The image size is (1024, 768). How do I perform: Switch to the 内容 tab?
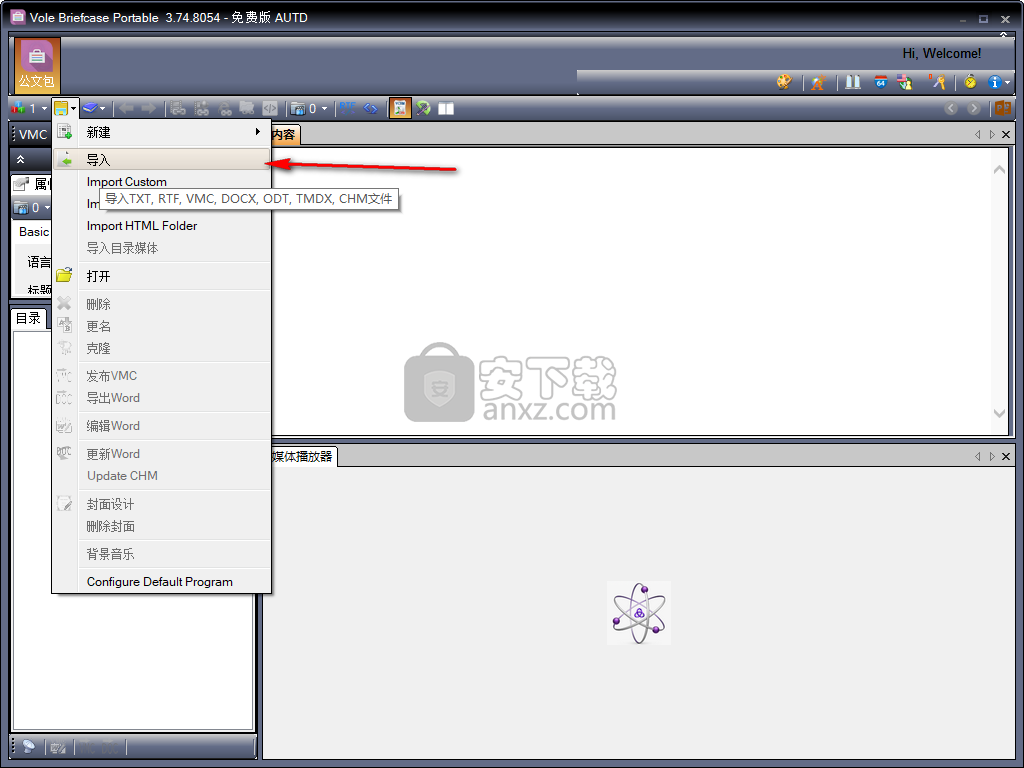(285, 135)
